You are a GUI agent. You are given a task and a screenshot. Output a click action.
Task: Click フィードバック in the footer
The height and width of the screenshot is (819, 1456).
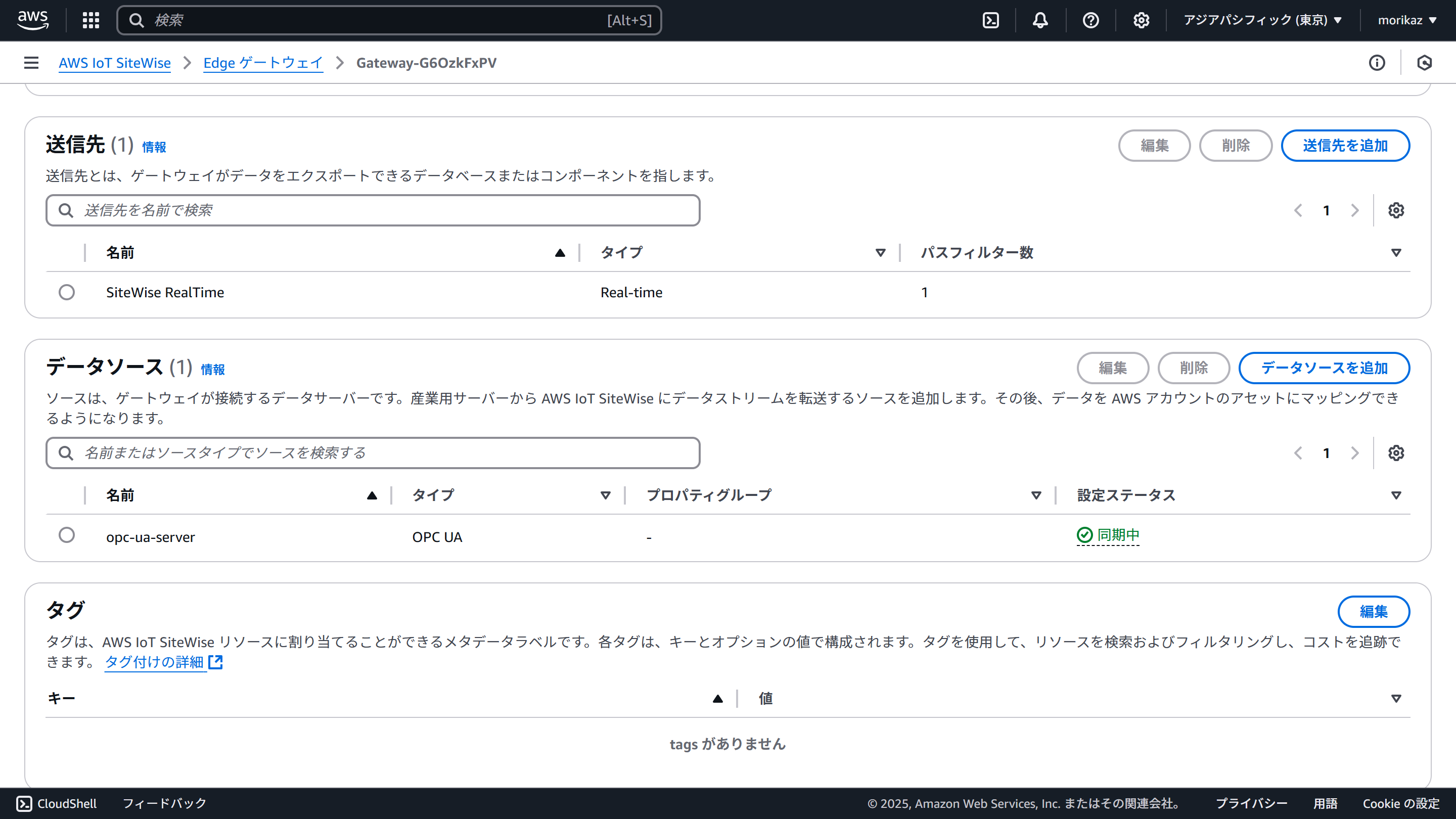click(x=164, y=803)
